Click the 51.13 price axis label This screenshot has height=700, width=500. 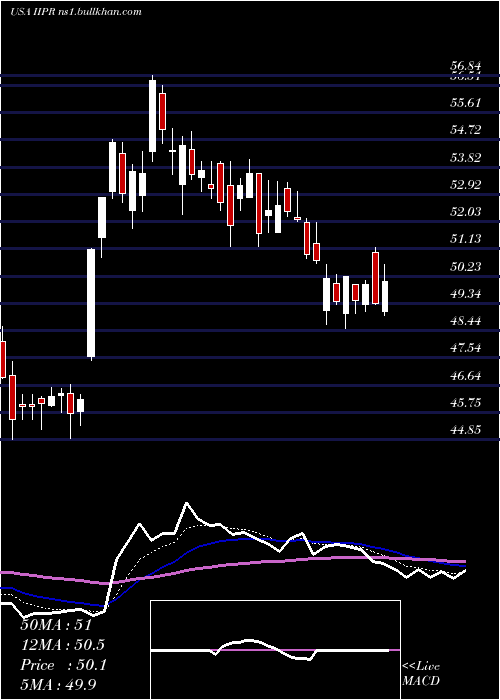(x=465, y=239)
